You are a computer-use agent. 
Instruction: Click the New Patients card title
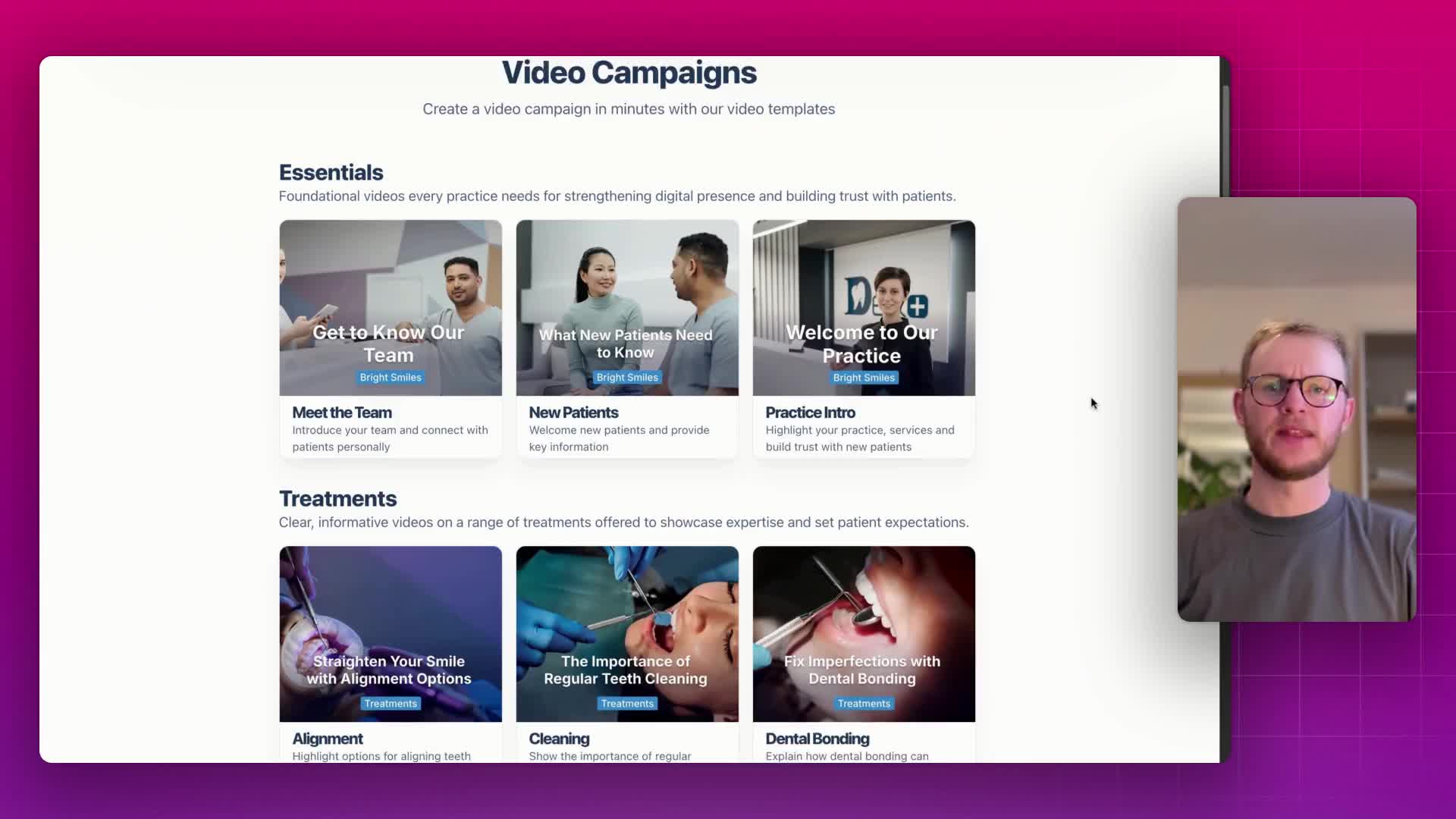(573, 413)
